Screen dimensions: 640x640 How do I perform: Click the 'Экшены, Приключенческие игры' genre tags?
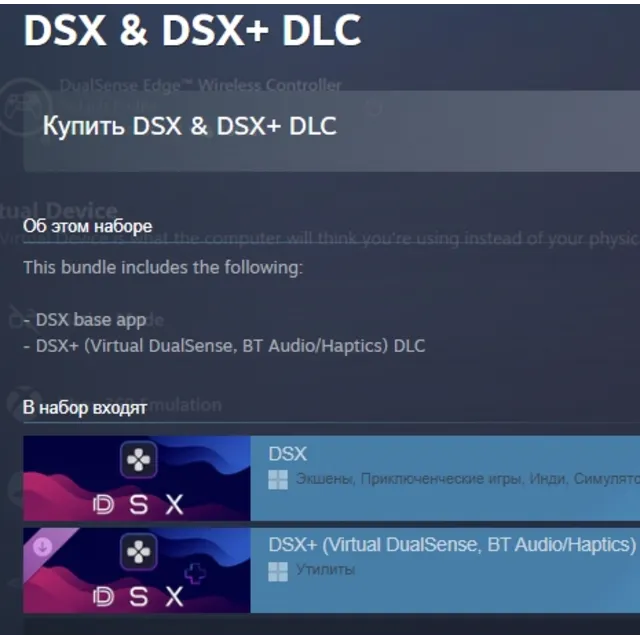(x=410, y=478)
